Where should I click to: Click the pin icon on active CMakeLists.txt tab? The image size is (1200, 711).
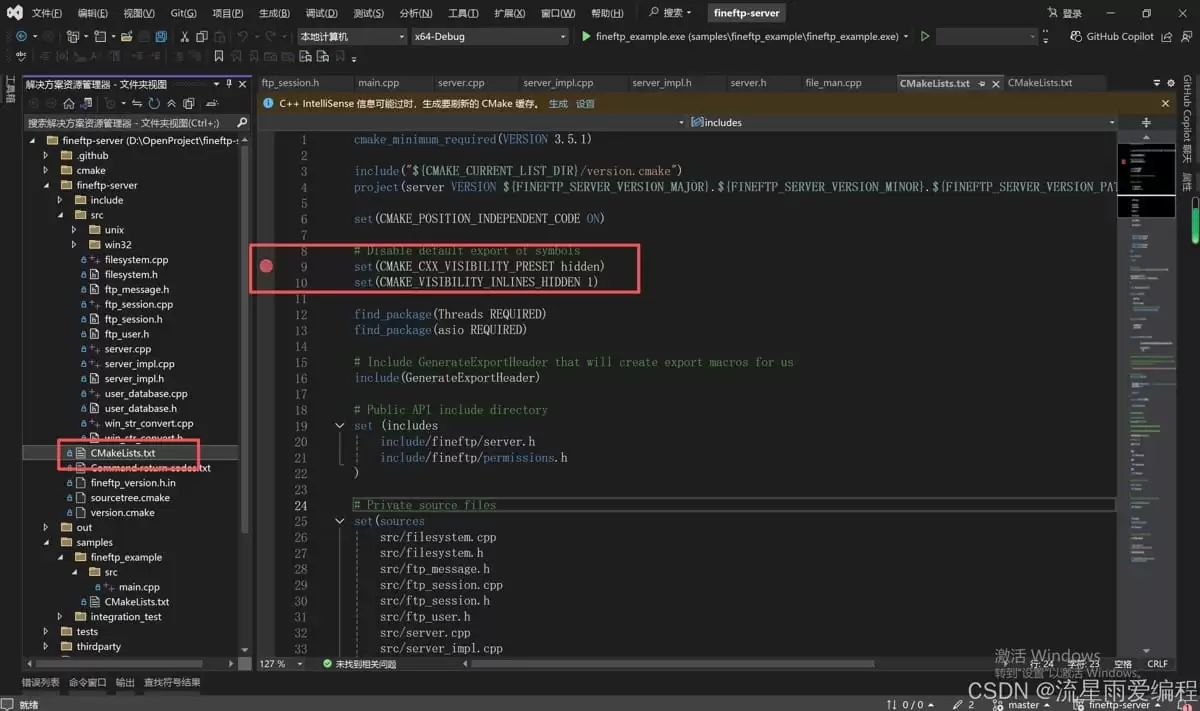[x=982, y=84]
